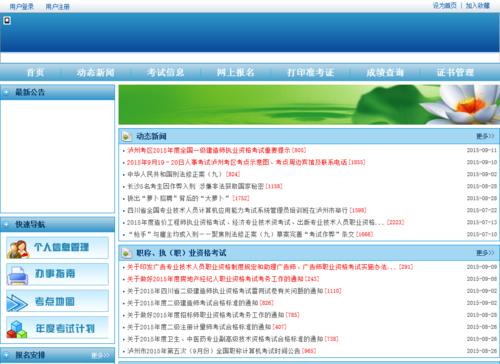Open 成绩查询 in the navigation bar

(385, 72)
